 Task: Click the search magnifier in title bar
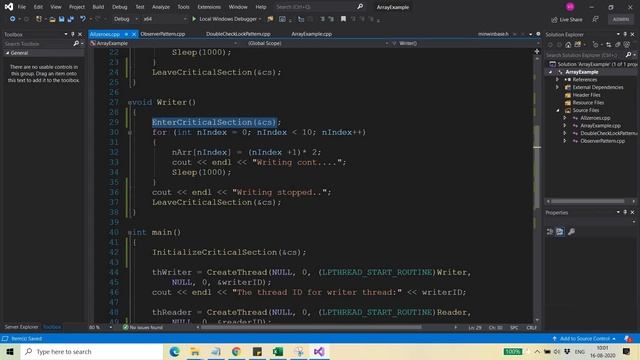point(360,7)
